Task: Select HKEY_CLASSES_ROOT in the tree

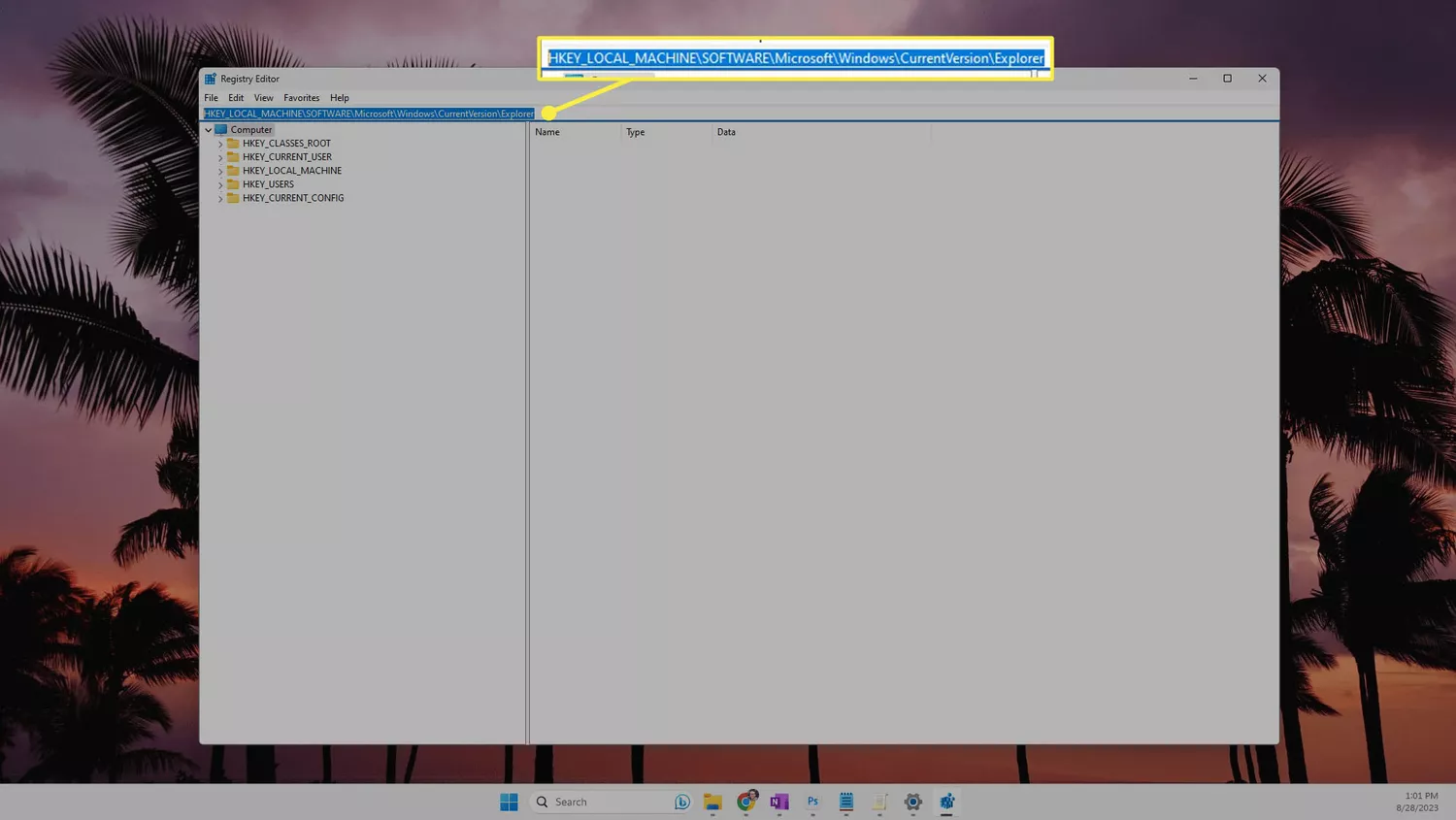Action: 286,144
